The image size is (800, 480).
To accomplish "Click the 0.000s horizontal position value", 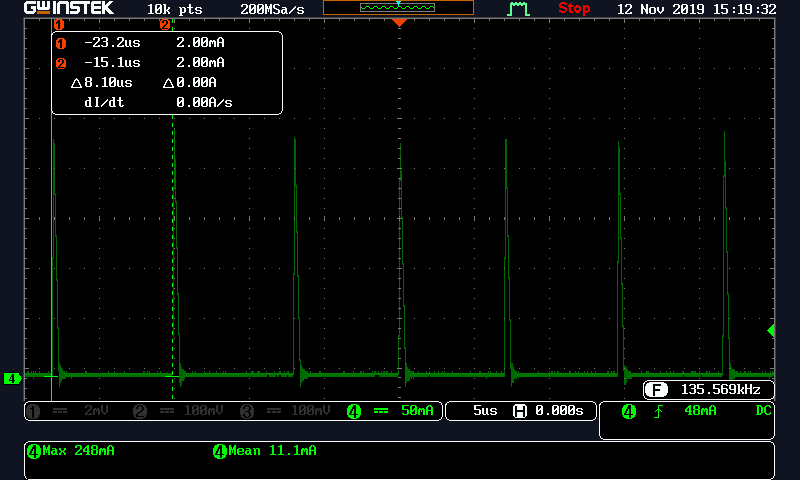I will [559, 411].
